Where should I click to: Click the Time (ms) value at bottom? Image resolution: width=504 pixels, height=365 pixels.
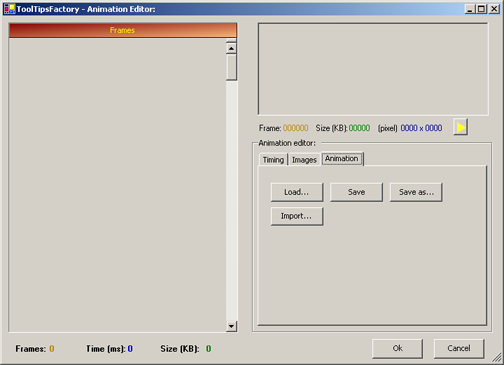130,349
